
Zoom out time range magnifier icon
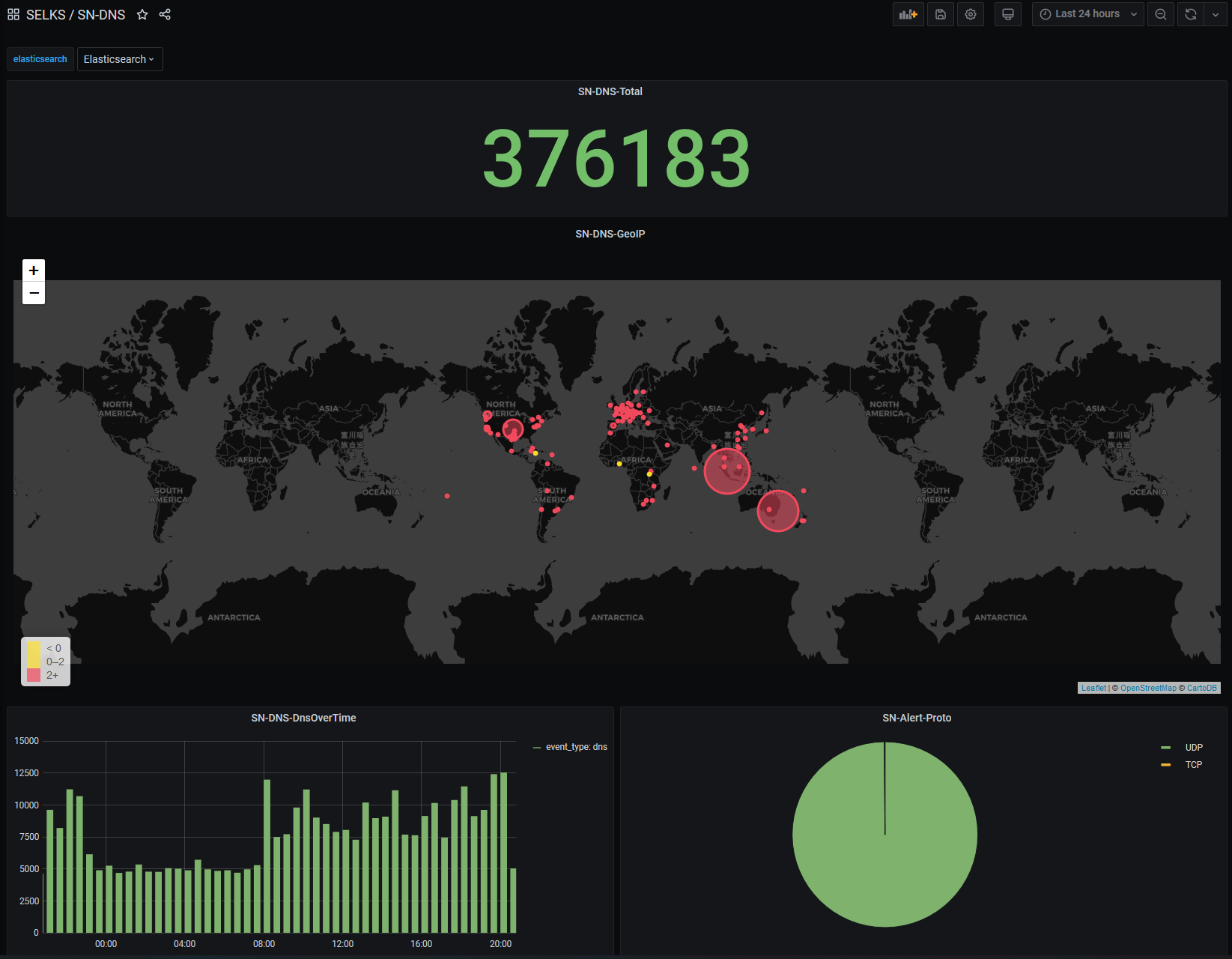[1161, 14]
